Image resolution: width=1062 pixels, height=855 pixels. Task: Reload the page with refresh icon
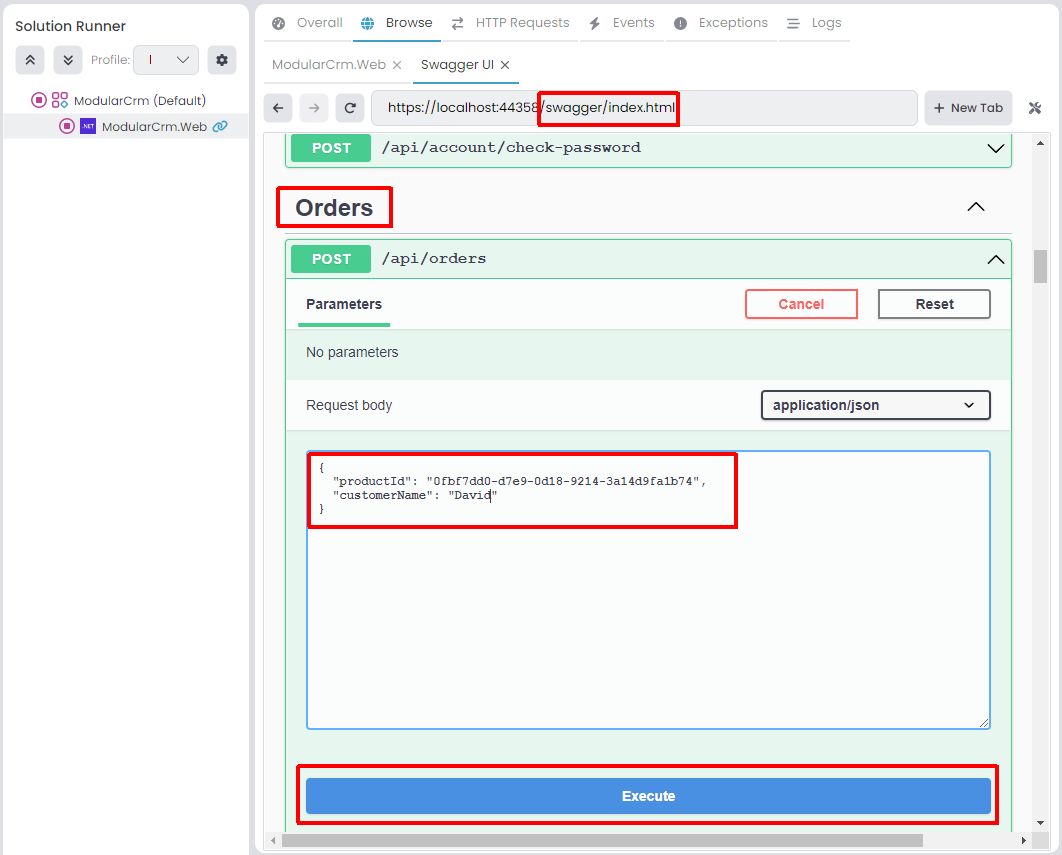[349, 108]
